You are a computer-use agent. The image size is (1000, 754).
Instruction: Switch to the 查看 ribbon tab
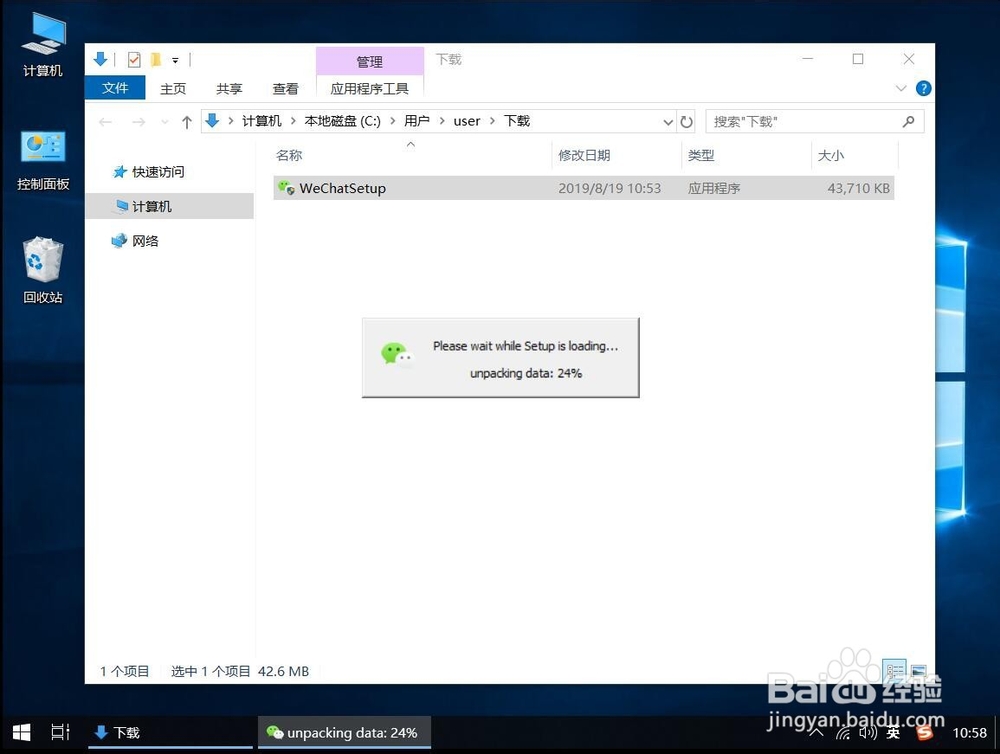tap(285, 89)
